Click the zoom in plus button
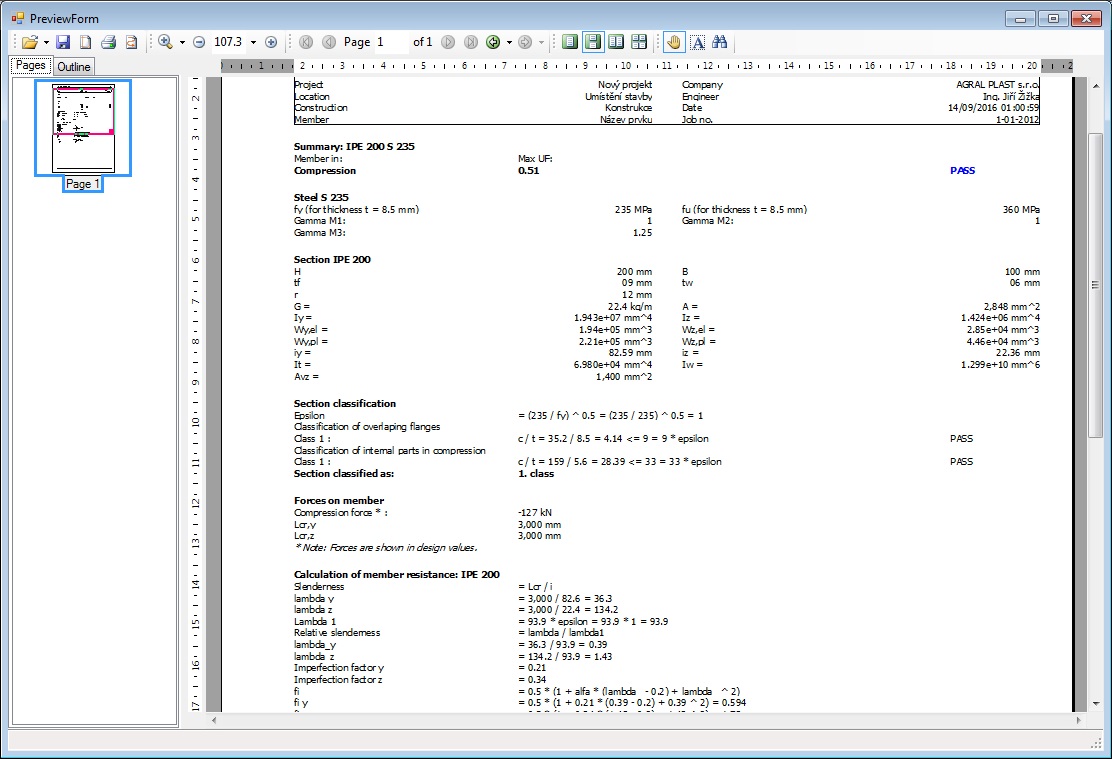Image resolution: width=1112 pixels, height=759 pixels. coord(271,42)
